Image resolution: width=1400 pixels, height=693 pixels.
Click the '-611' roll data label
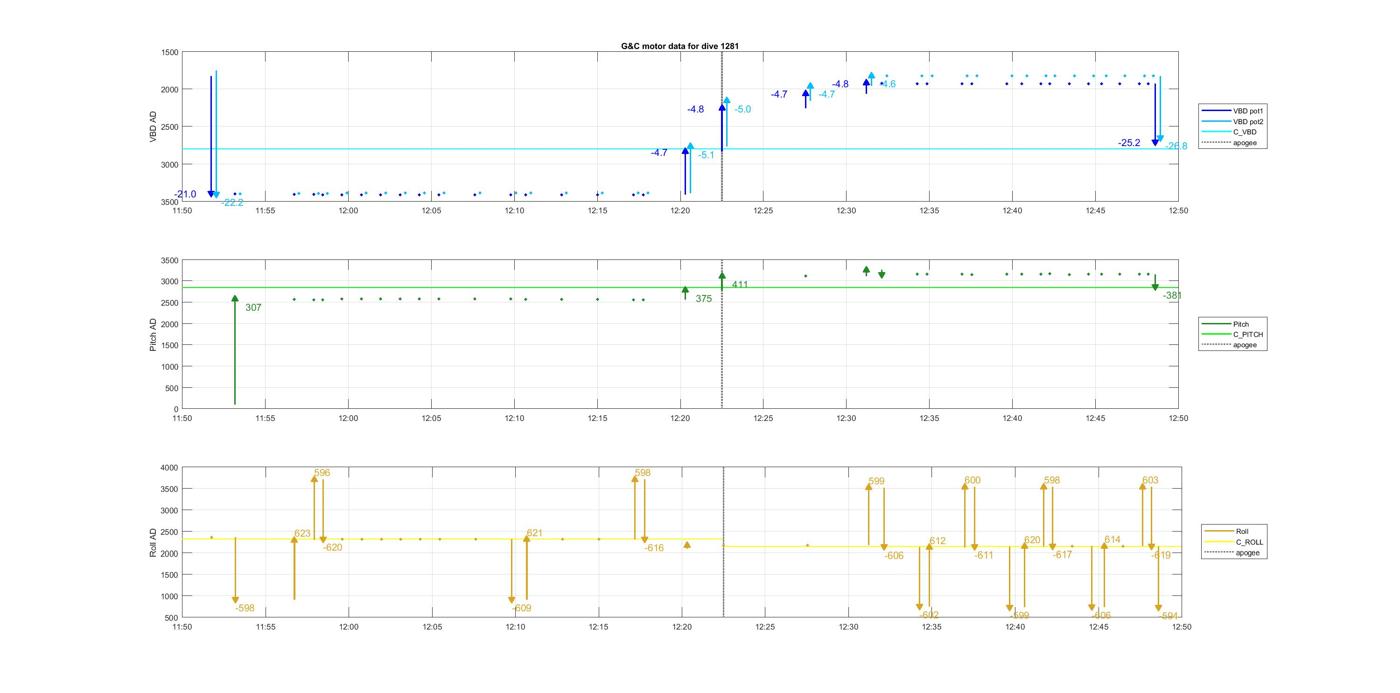click(984, 555)
